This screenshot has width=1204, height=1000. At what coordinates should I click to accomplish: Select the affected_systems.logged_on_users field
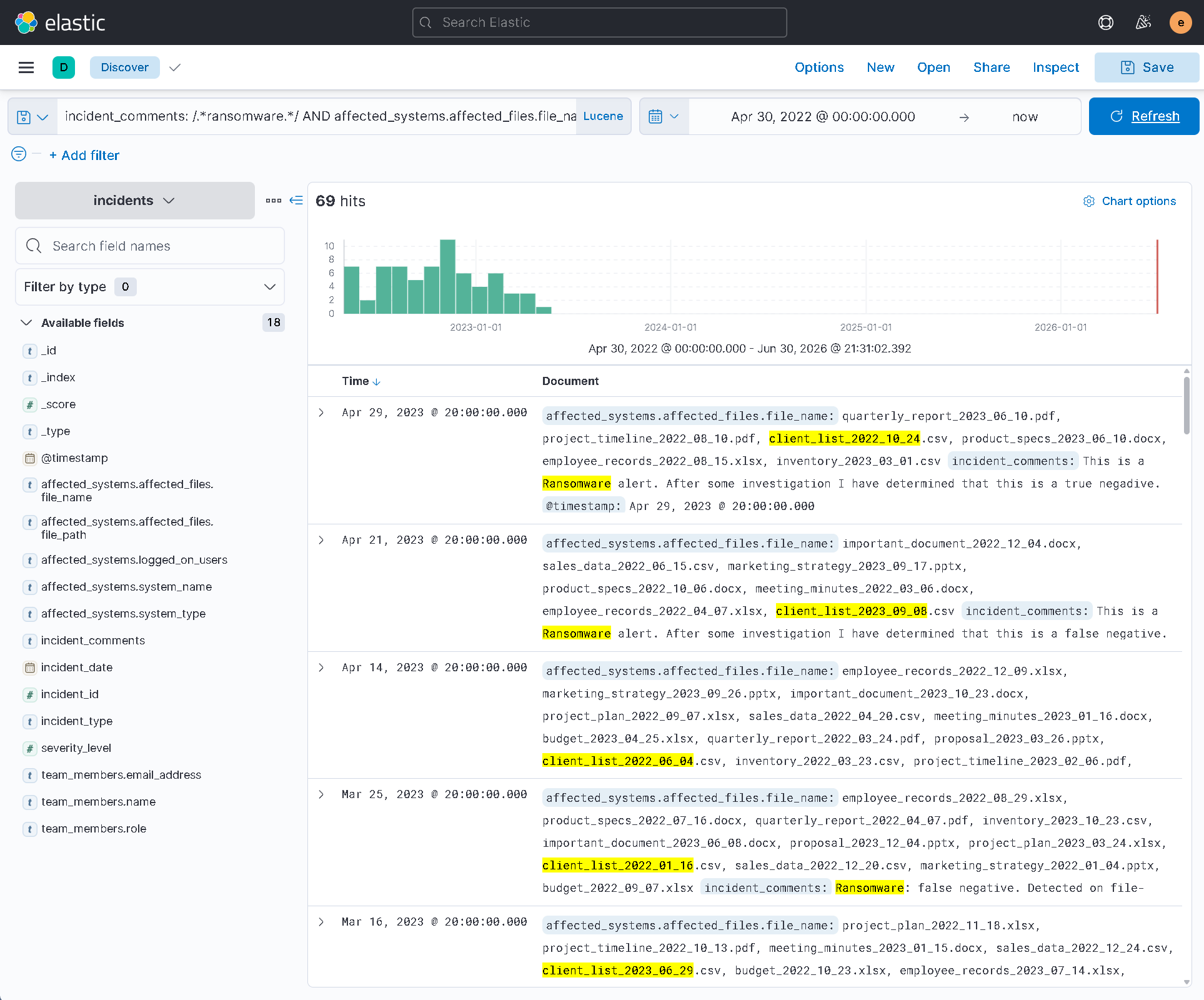coord(134,560)
